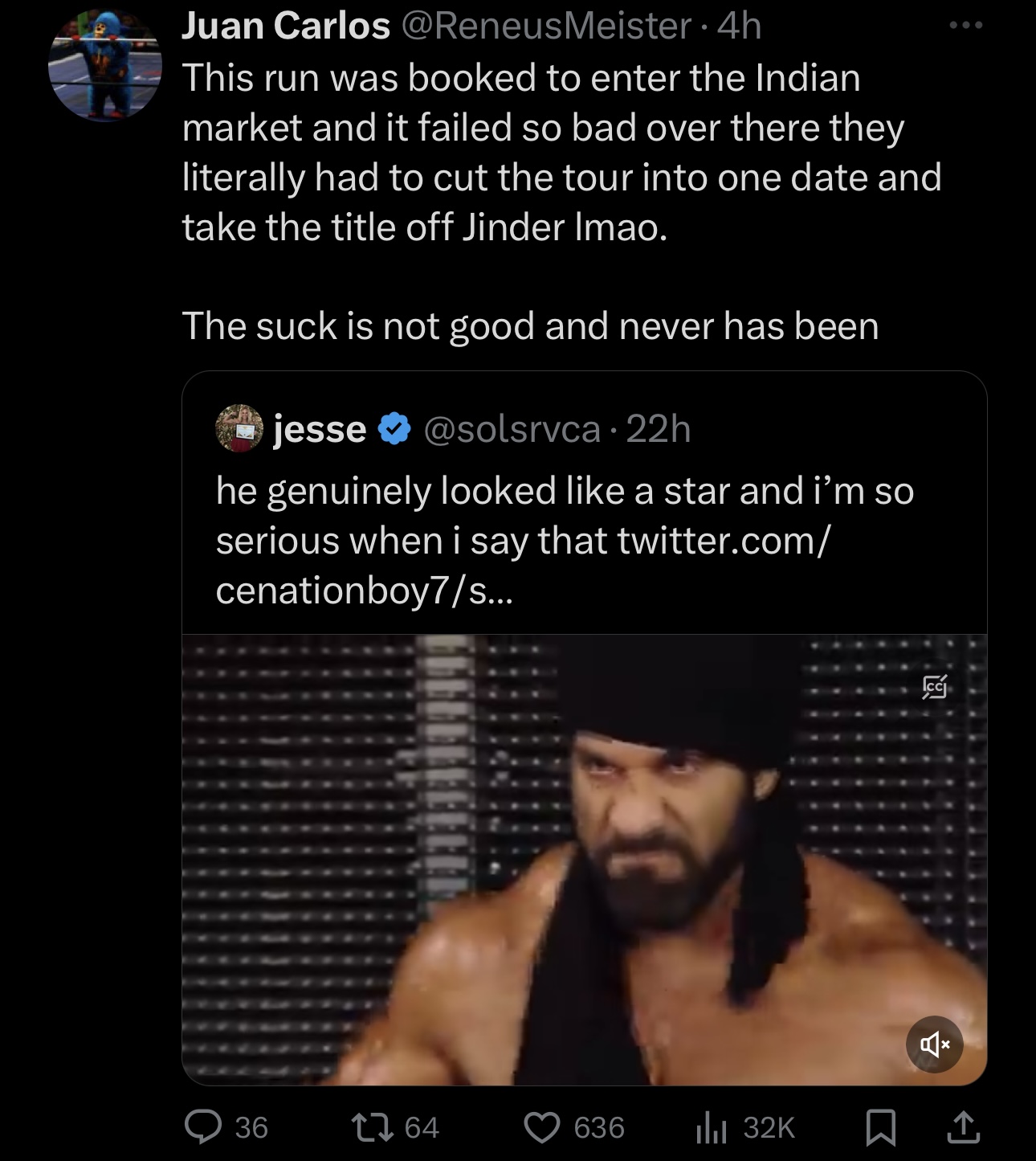Open jesse's small profile picture
This screenshot has height=1161, width=1036.
coord(239,429)
